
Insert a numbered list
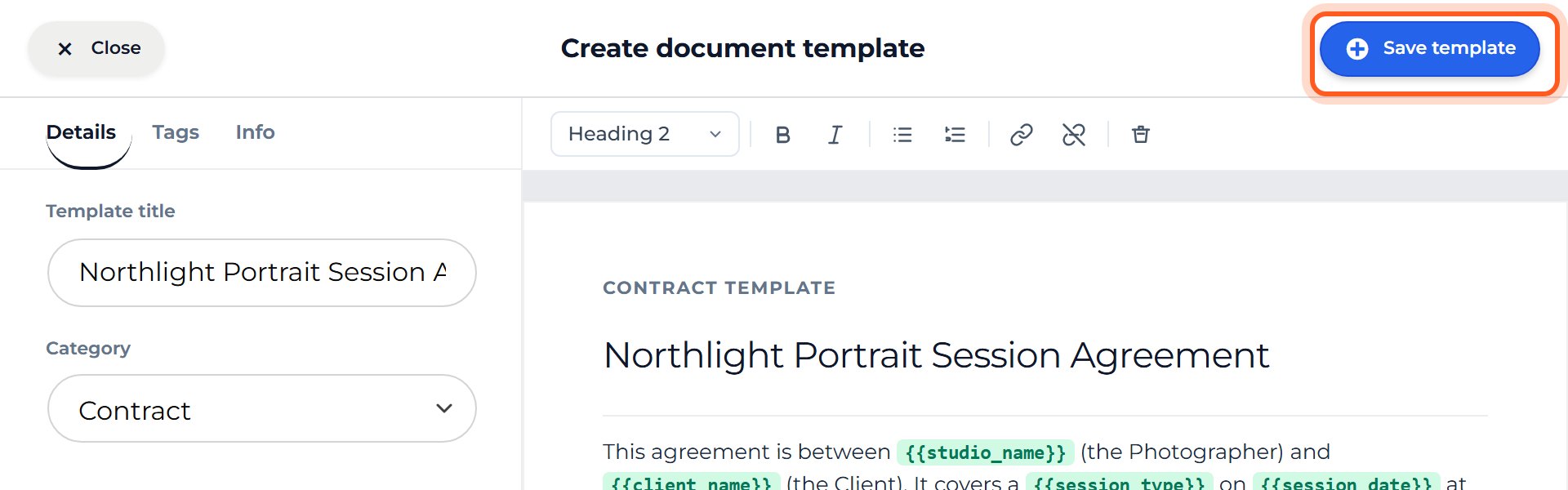(955, 135)
